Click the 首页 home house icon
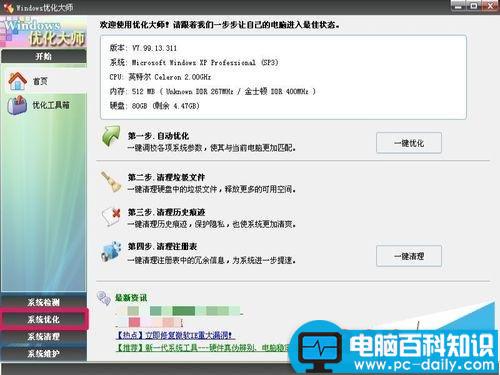 pos(17,81)
